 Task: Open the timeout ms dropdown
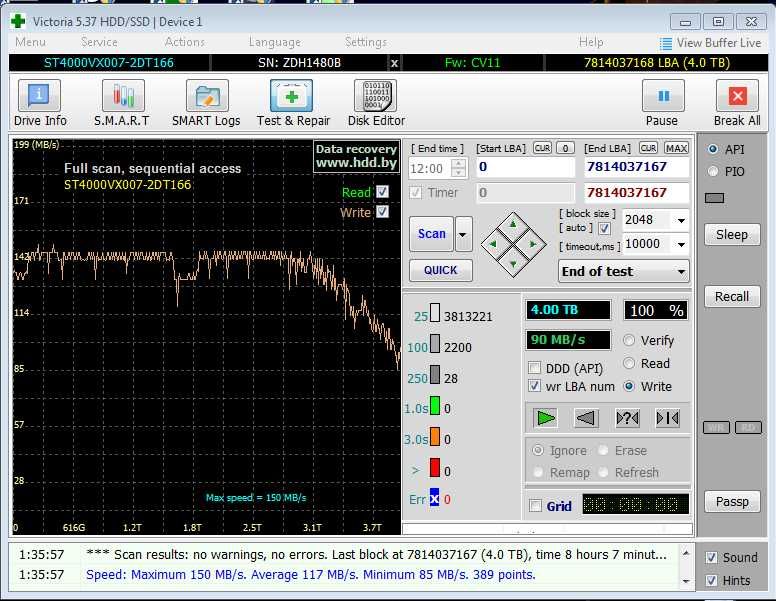680,244
